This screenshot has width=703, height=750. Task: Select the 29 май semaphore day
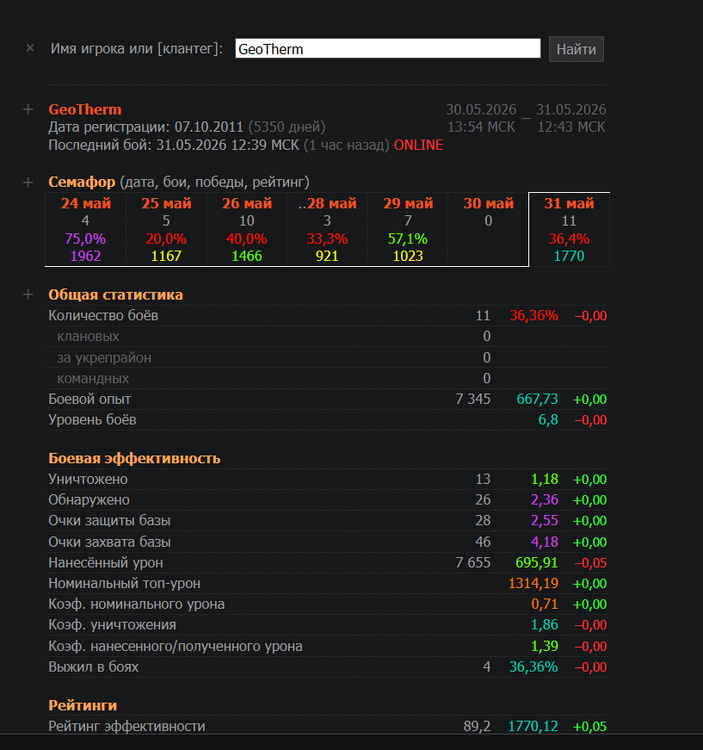tap(408, 229)
